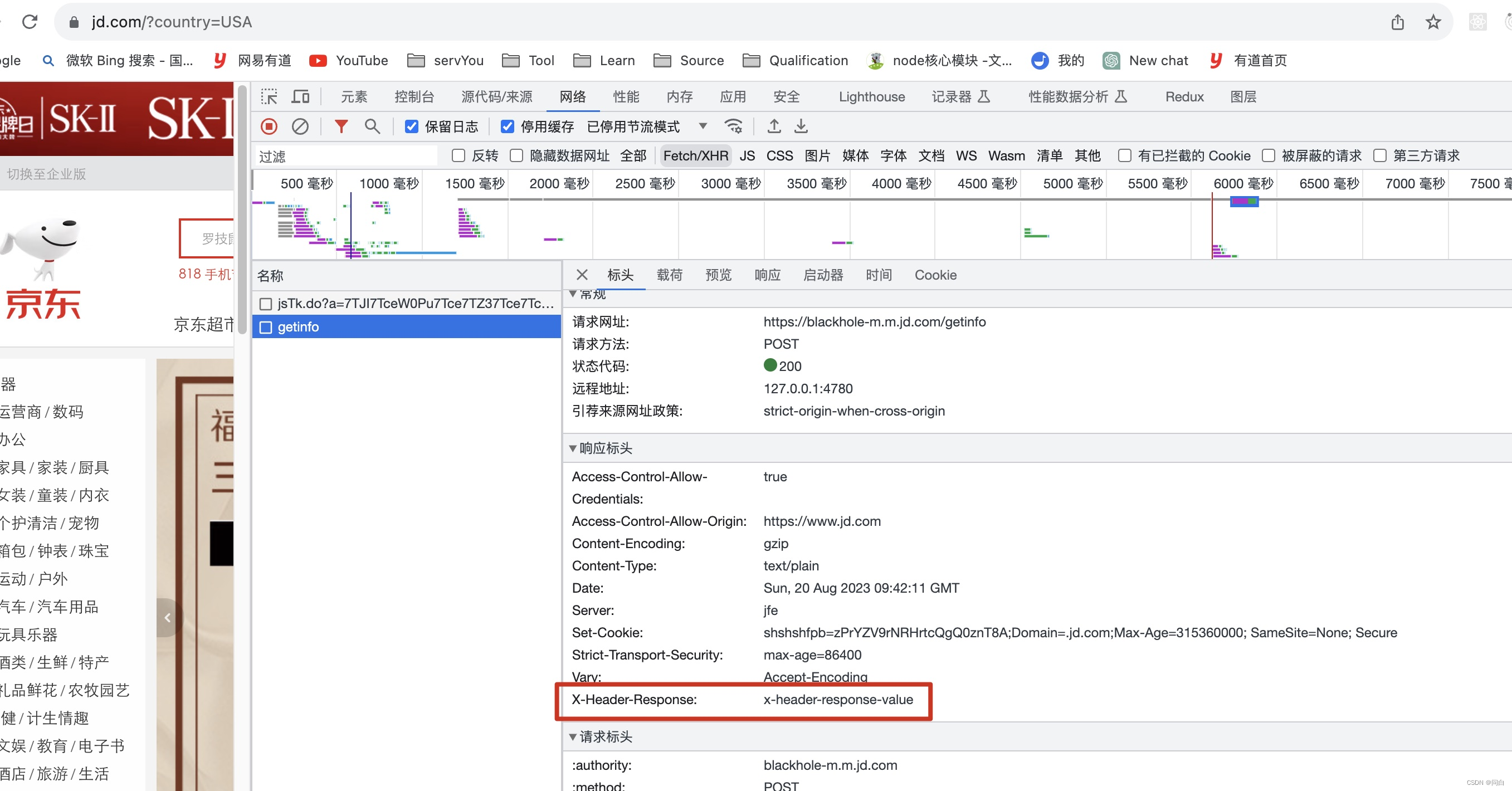Reload the page with the refresh icon

(30, 22)
